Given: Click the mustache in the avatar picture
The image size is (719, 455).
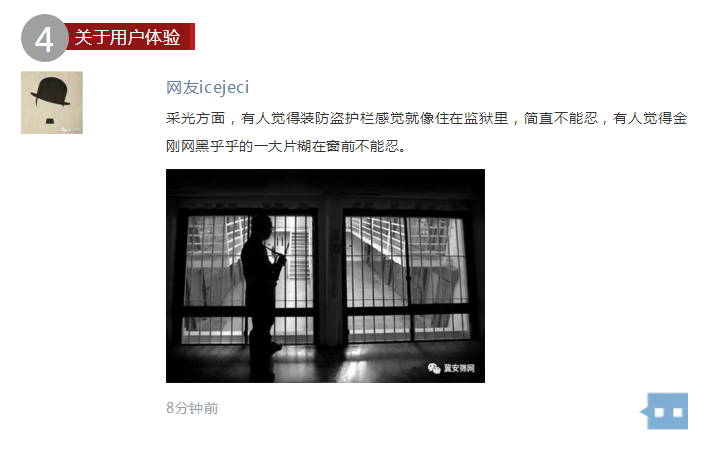Looking at the screenshot, I should [x=50, y=121].
